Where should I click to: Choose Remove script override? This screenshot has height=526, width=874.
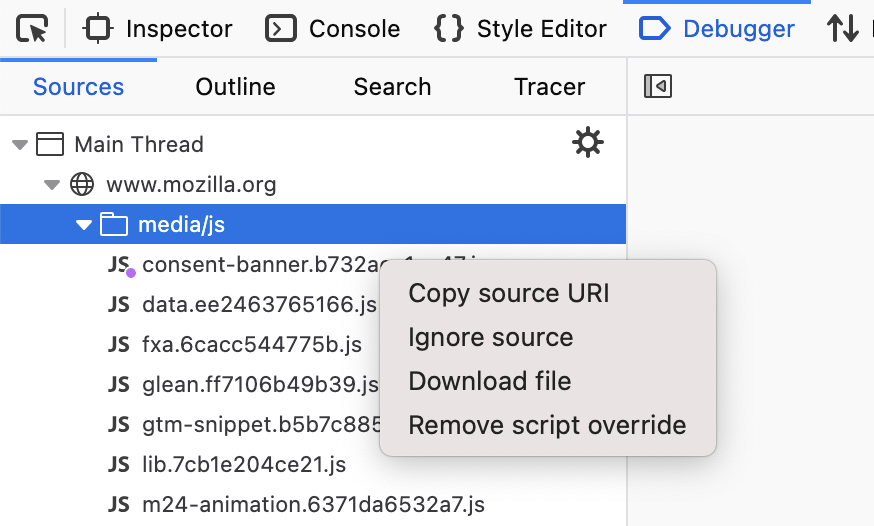(547, 425)
